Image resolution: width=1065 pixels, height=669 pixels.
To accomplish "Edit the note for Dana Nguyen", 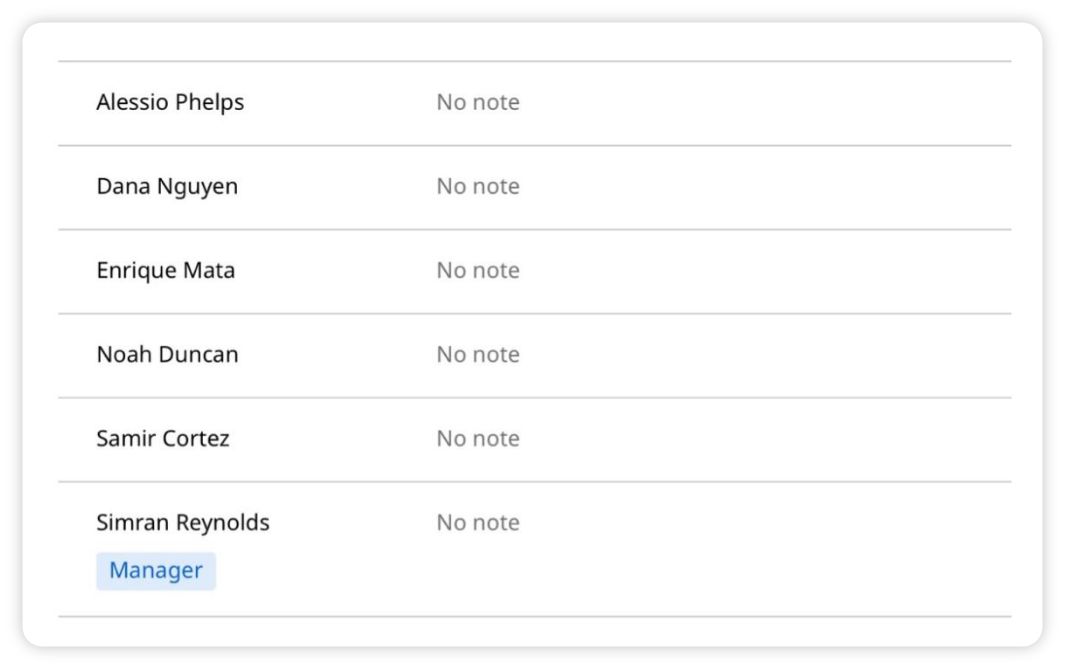I will (478, 187).
